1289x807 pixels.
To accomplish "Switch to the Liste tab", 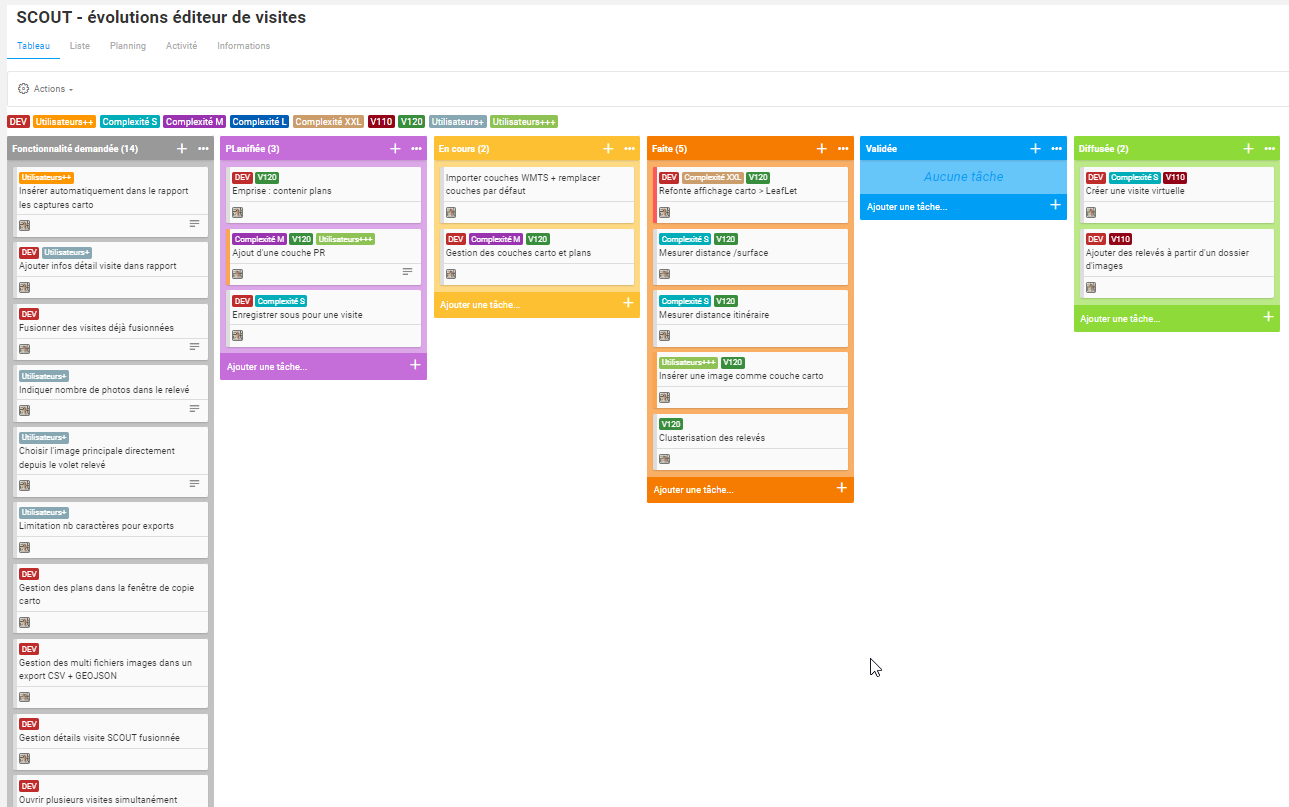I will (79, 46).
